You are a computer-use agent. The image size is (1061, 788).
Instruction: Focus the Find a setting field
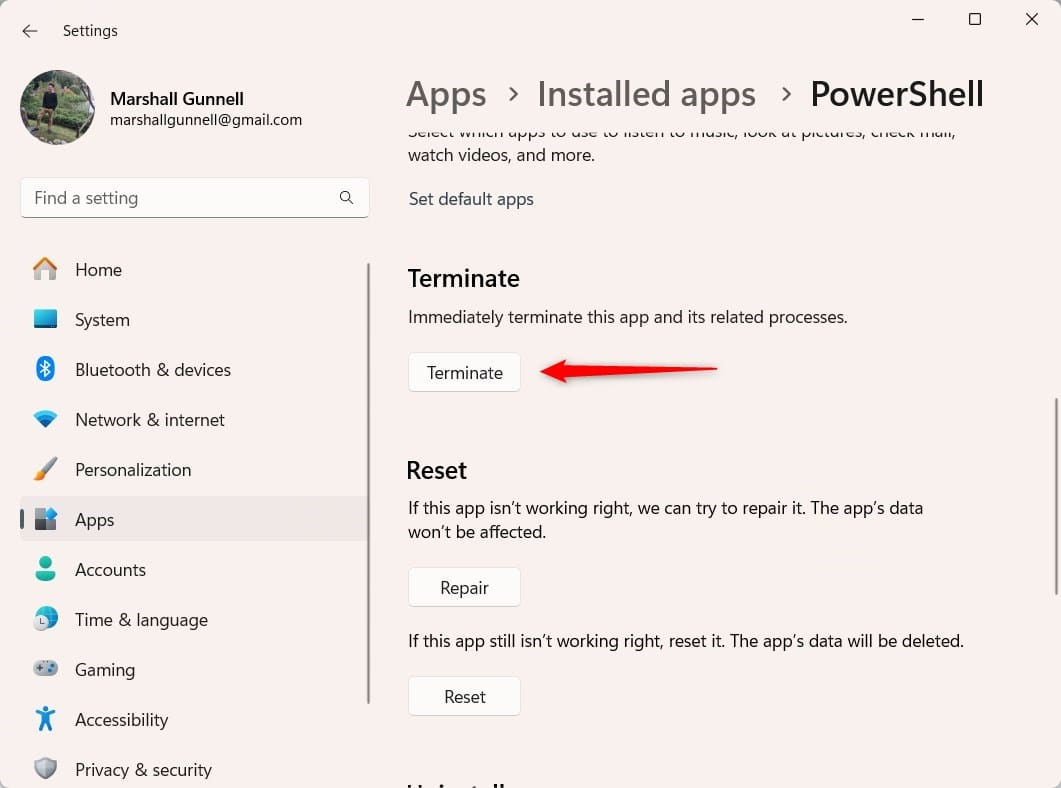[195, 198]
